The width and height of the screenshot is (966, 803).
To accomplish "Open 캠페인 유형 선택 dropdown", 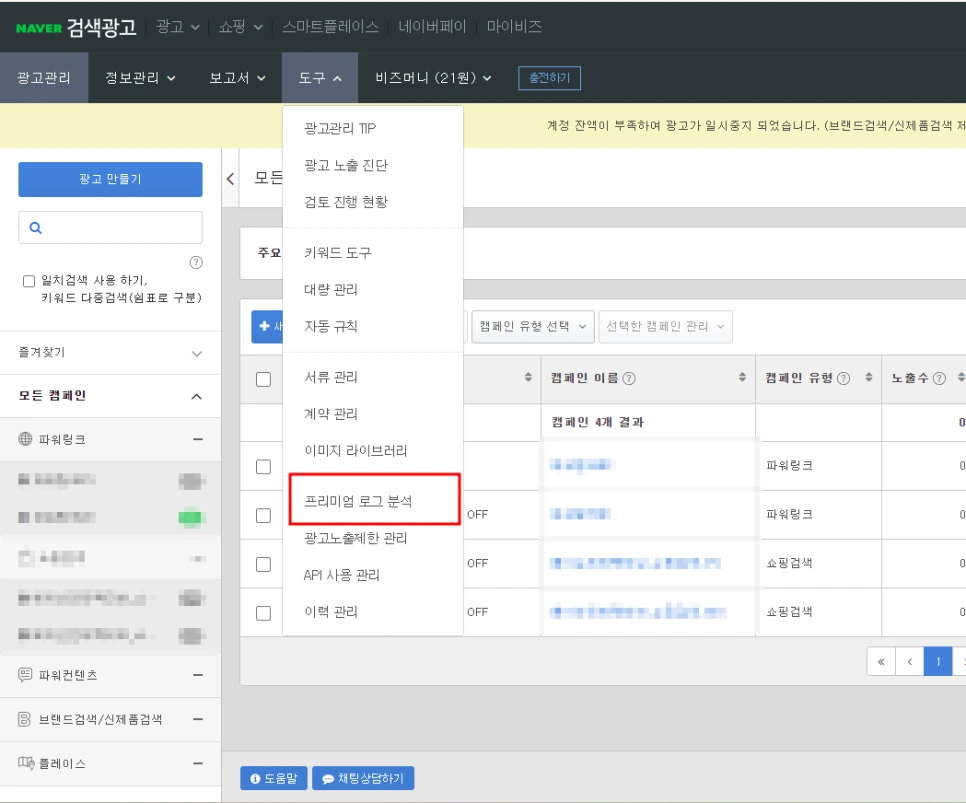I will coord(533,327).
